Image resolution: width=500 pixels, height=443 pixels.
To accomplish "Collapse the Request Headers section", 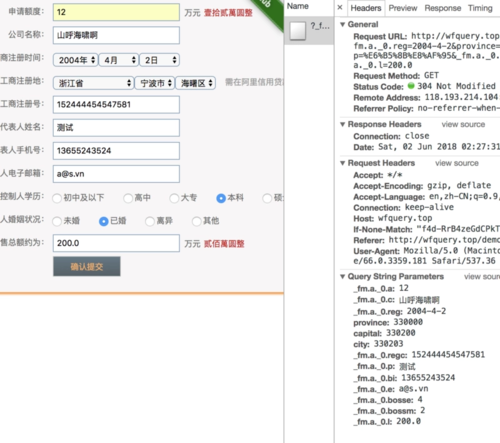I will coord(342,163).
